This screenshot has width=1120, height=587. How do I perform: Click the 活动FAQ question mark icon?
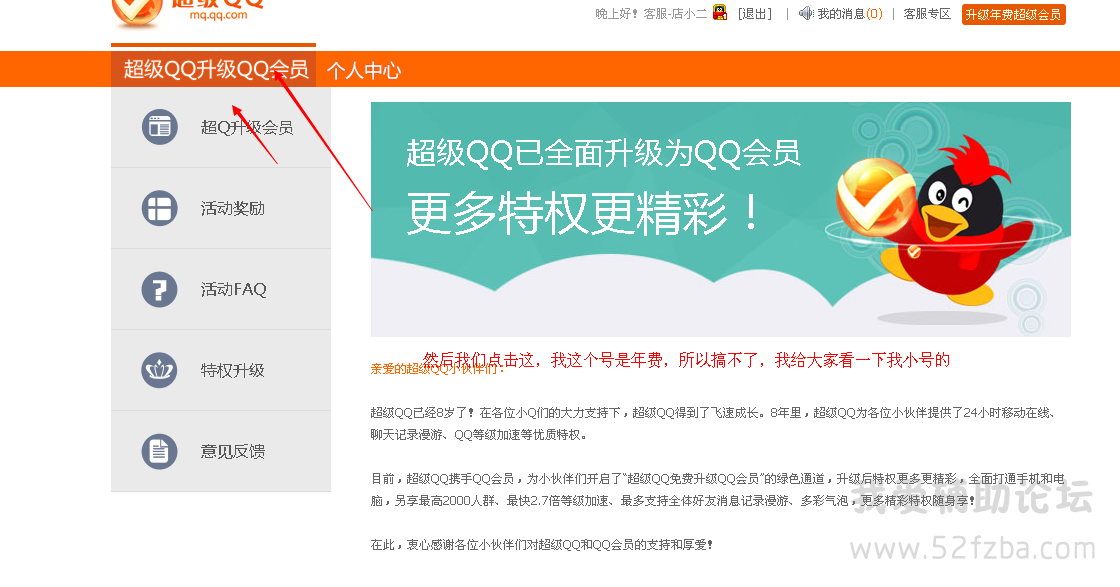pos(159,289)
